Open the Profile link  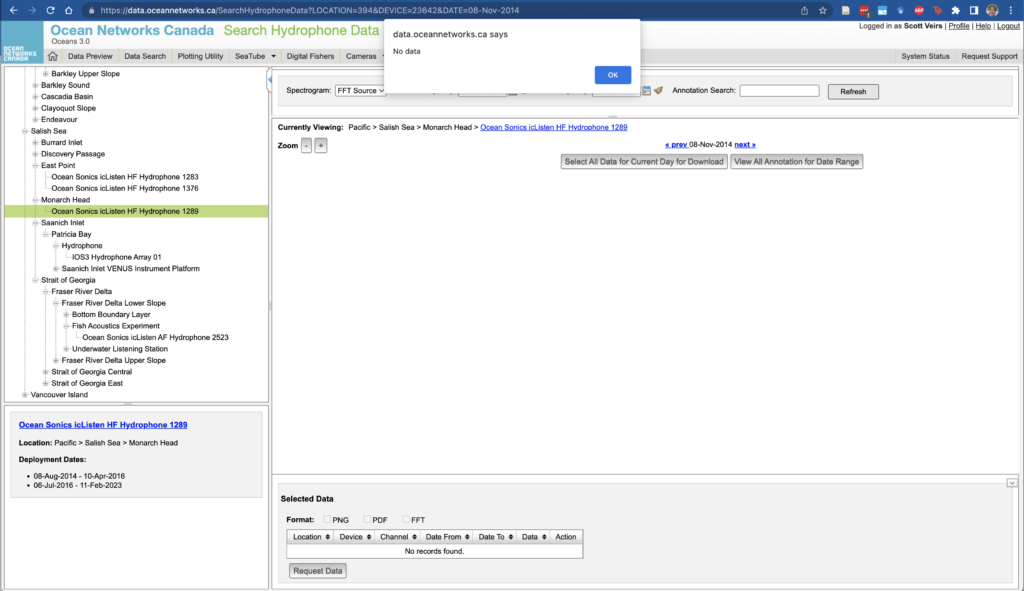959,26
